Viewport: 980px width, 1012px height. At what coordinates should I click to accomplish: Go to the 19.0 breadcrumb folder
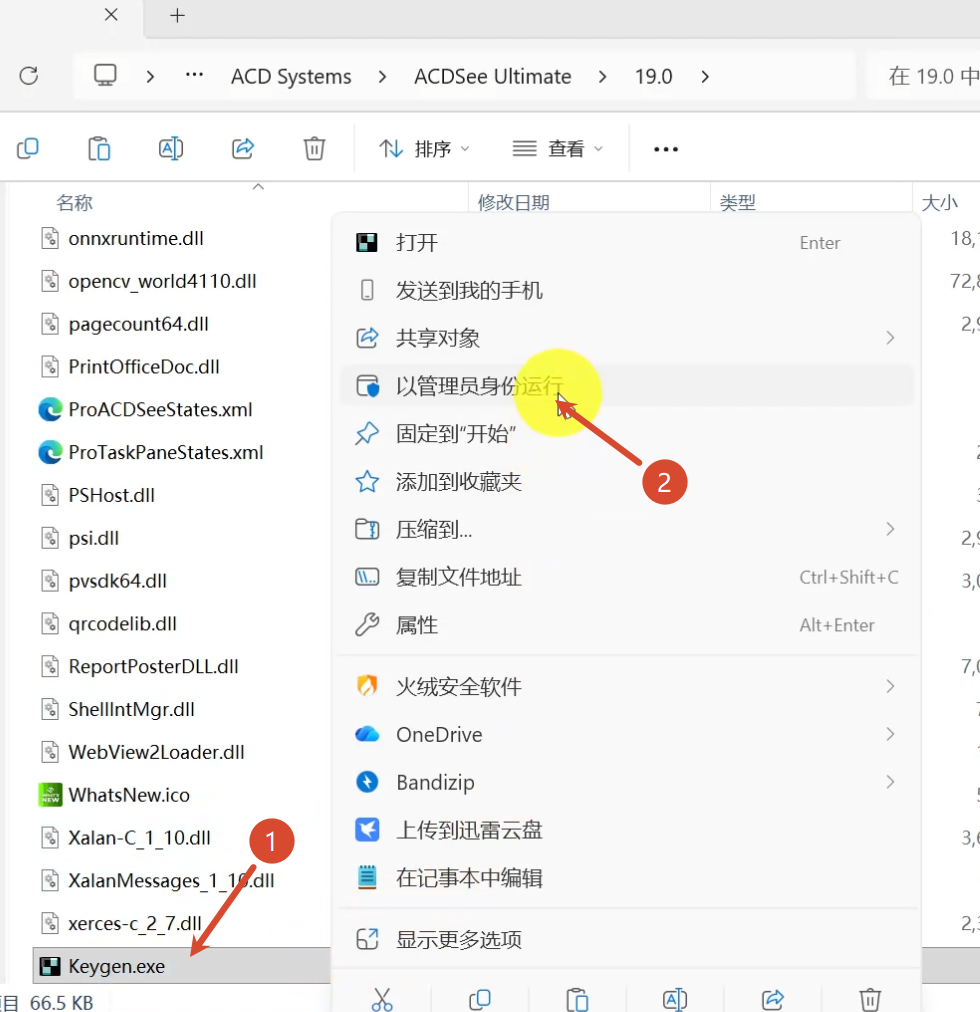(x=653, y=77)
